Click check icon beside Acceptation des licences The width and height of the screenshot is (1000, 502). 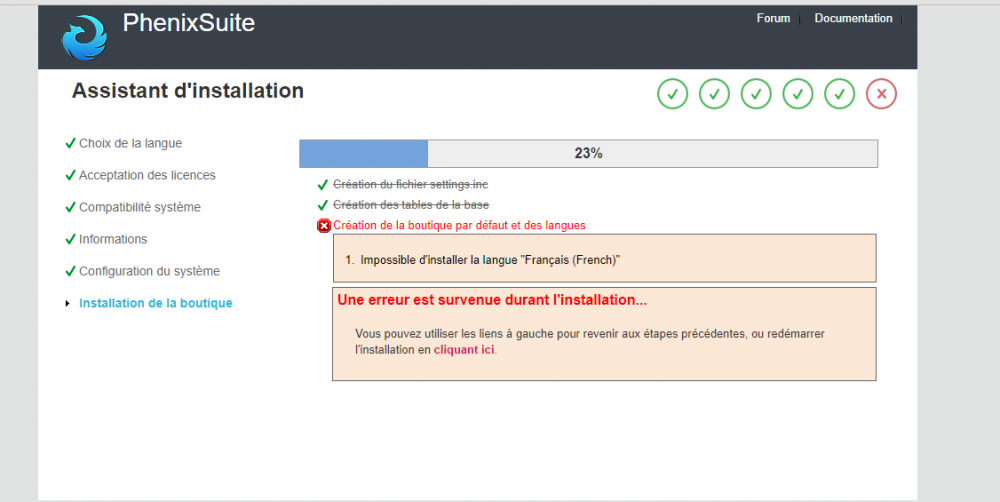point(70,175)
